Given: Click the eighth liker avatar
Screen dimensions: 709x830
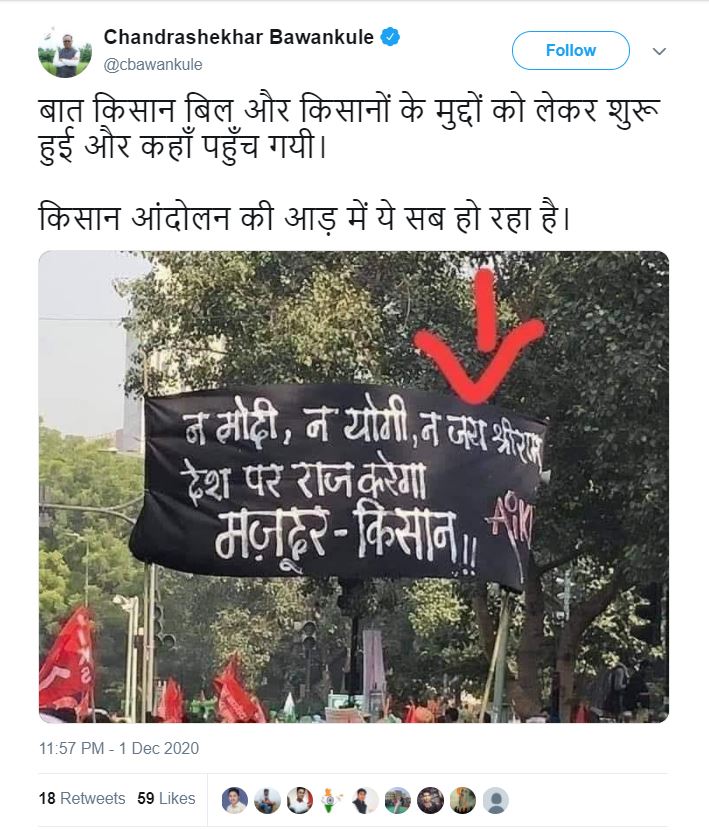Looking at the screenshot, I should pyautogui.click(x=463, y=800).
